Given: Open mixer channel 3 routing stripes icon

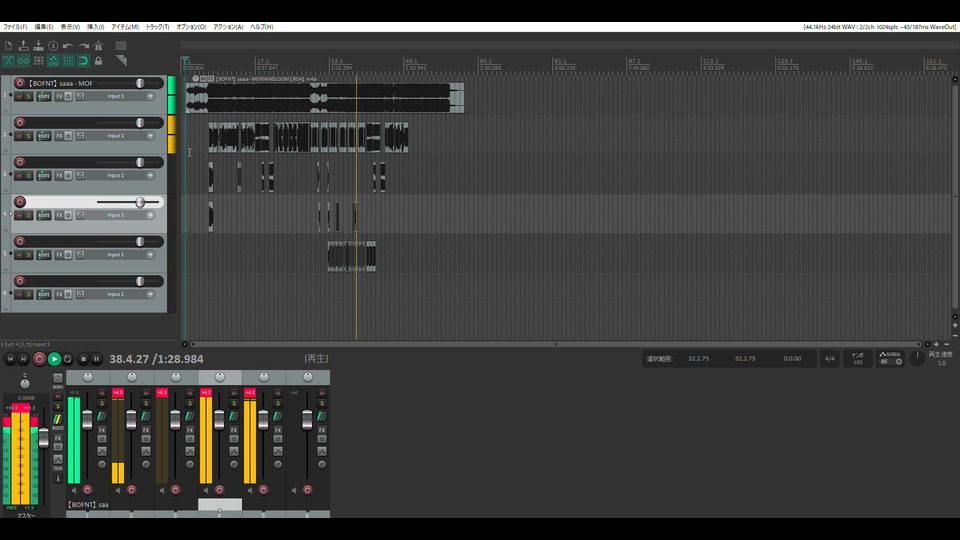Looking at the screenshot, I should tap(190, 416).
